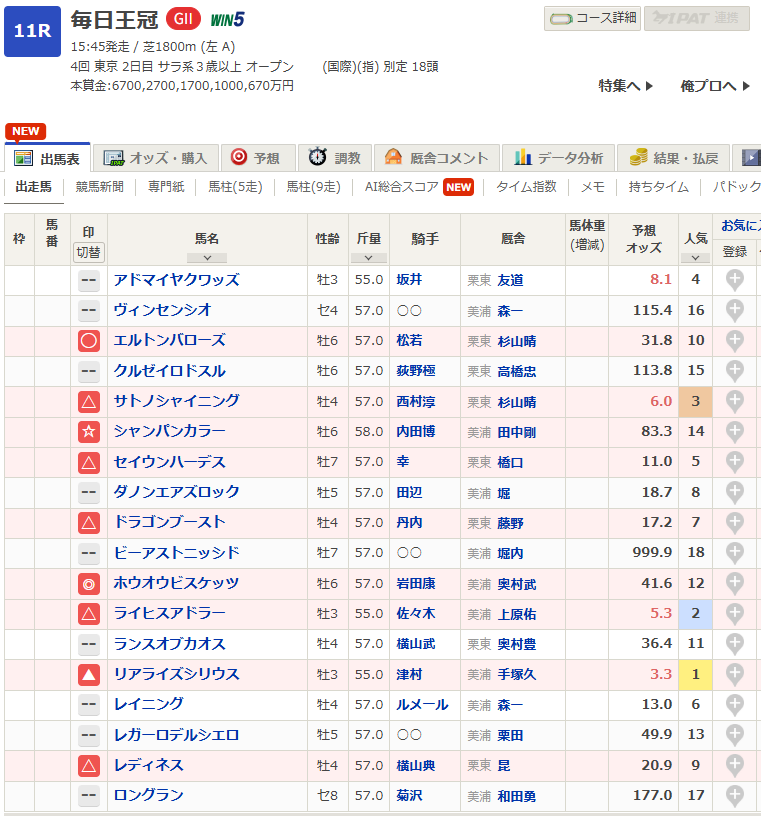
Task: Open the 結果・払戻 tab
Action: (674, 158)
